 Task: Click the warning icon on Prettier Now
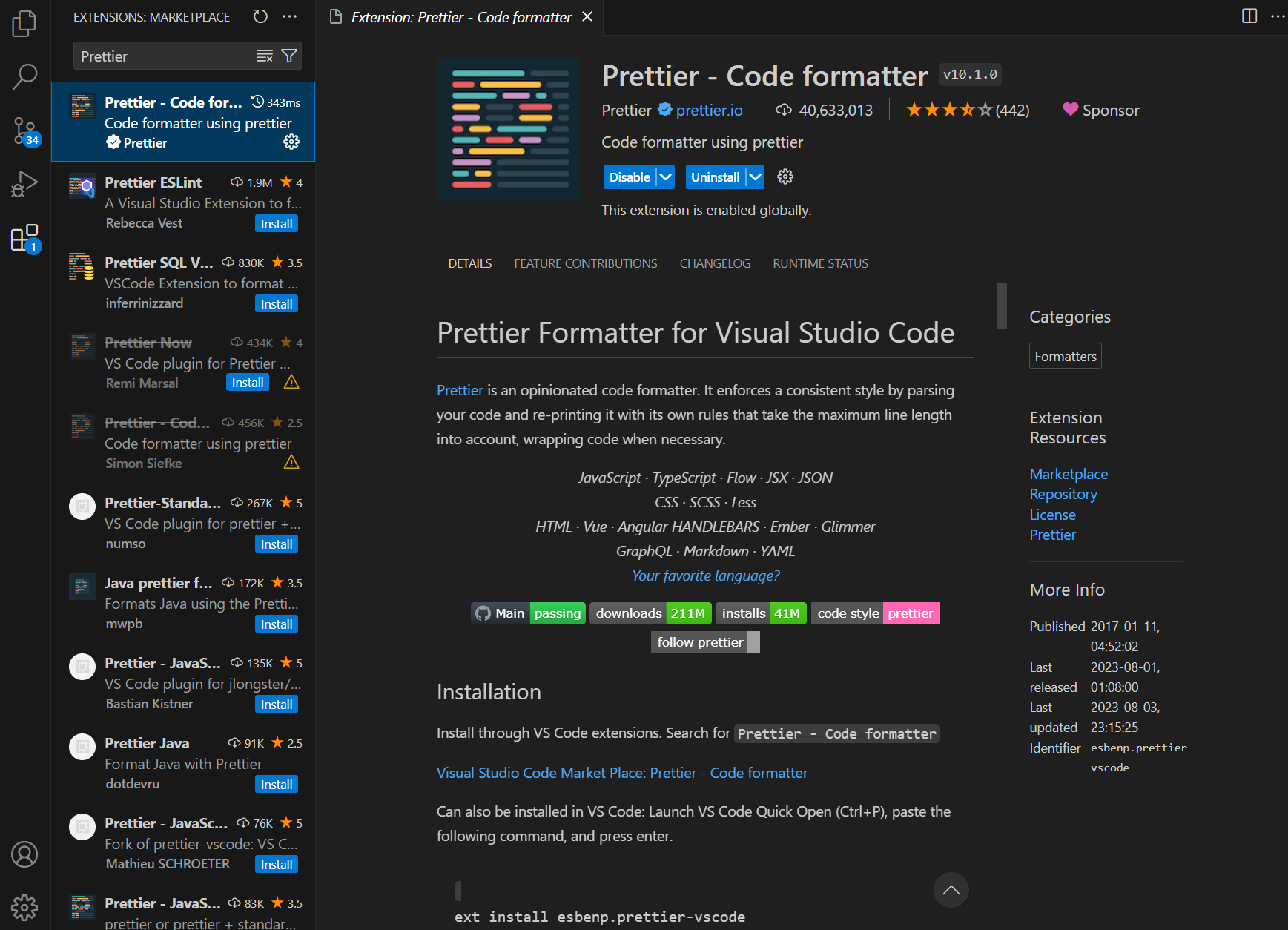291,382
